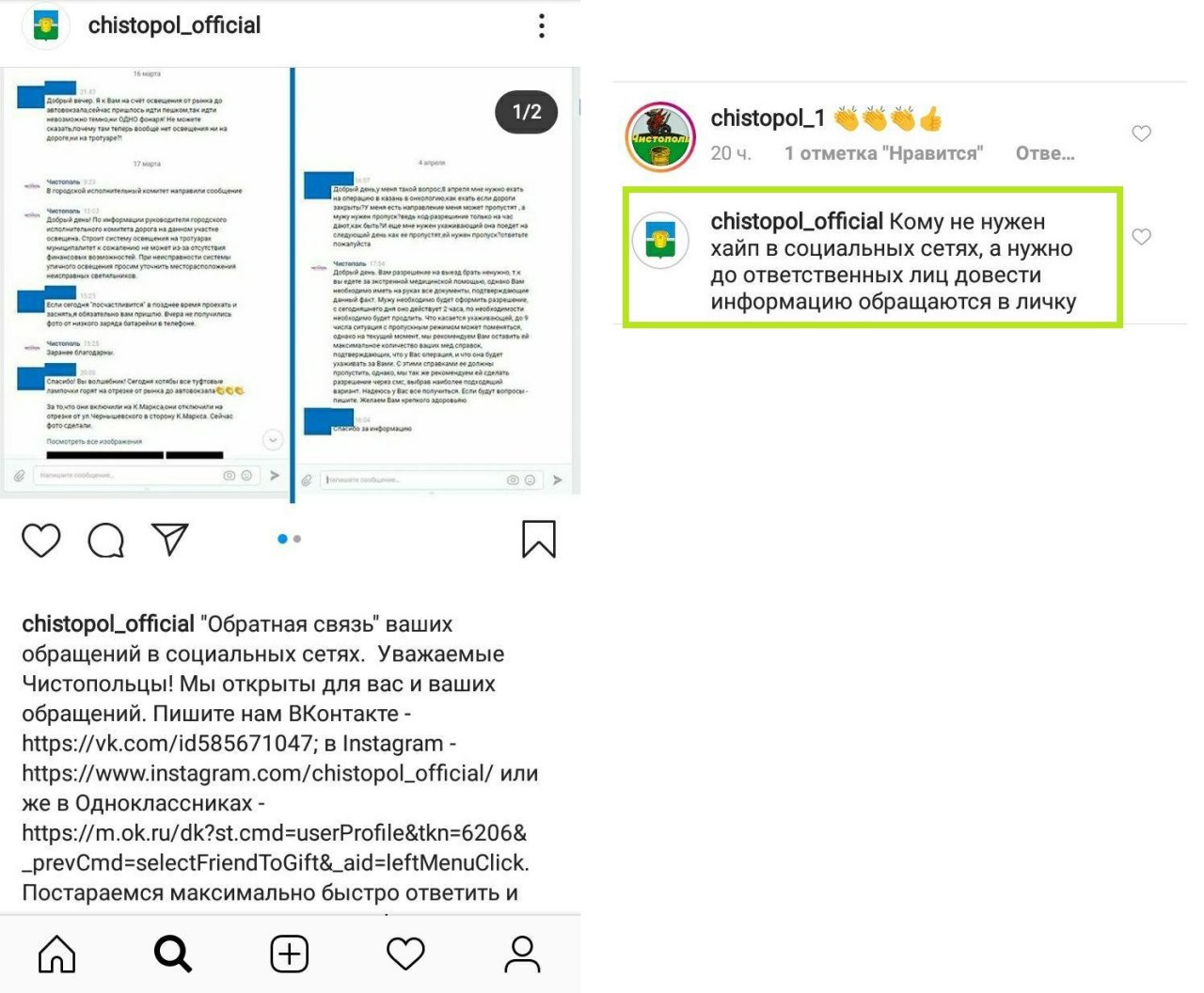
Task: Like the chistopol_1 comment
Action: pos(1141,134)
